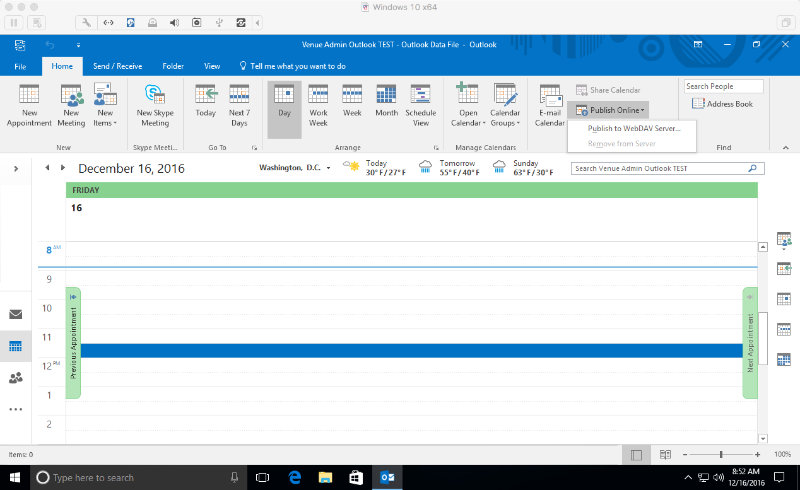Open Task View on taskbar
The image size is (800, 490).
point(262,478)
